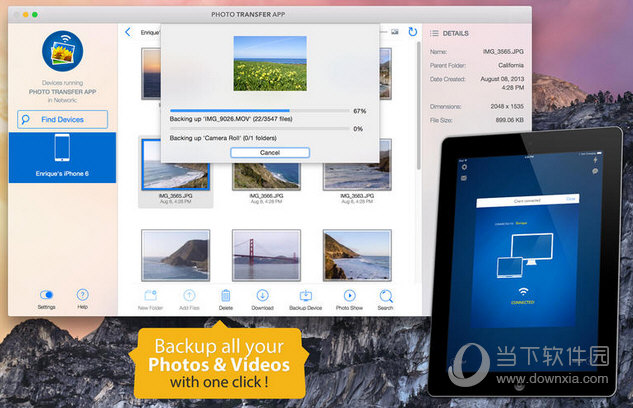This screenshot has height=408, width=633.
Task: Cancel the backup in progress
Action: (270, 153)
